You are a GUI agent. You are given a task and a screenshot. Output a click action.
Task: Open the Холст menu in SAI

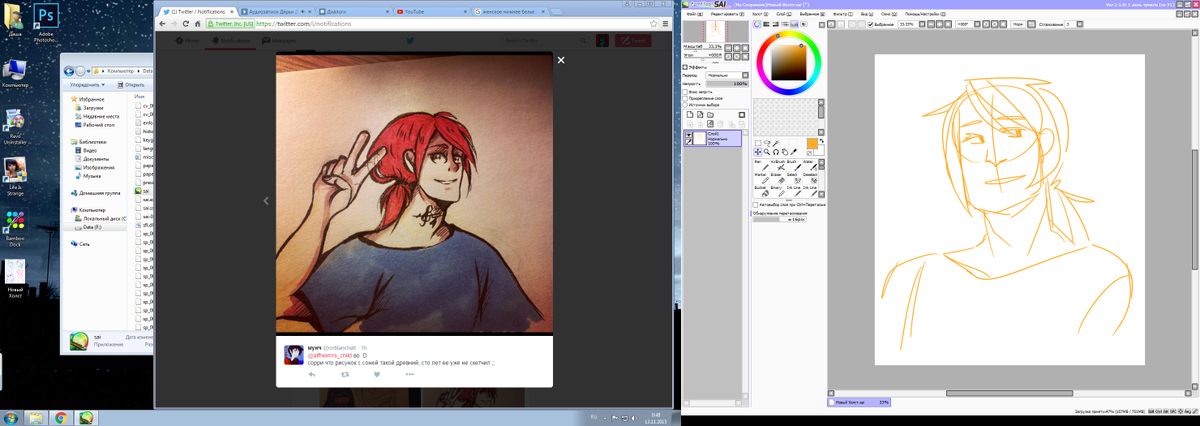[x=758, y=14]
